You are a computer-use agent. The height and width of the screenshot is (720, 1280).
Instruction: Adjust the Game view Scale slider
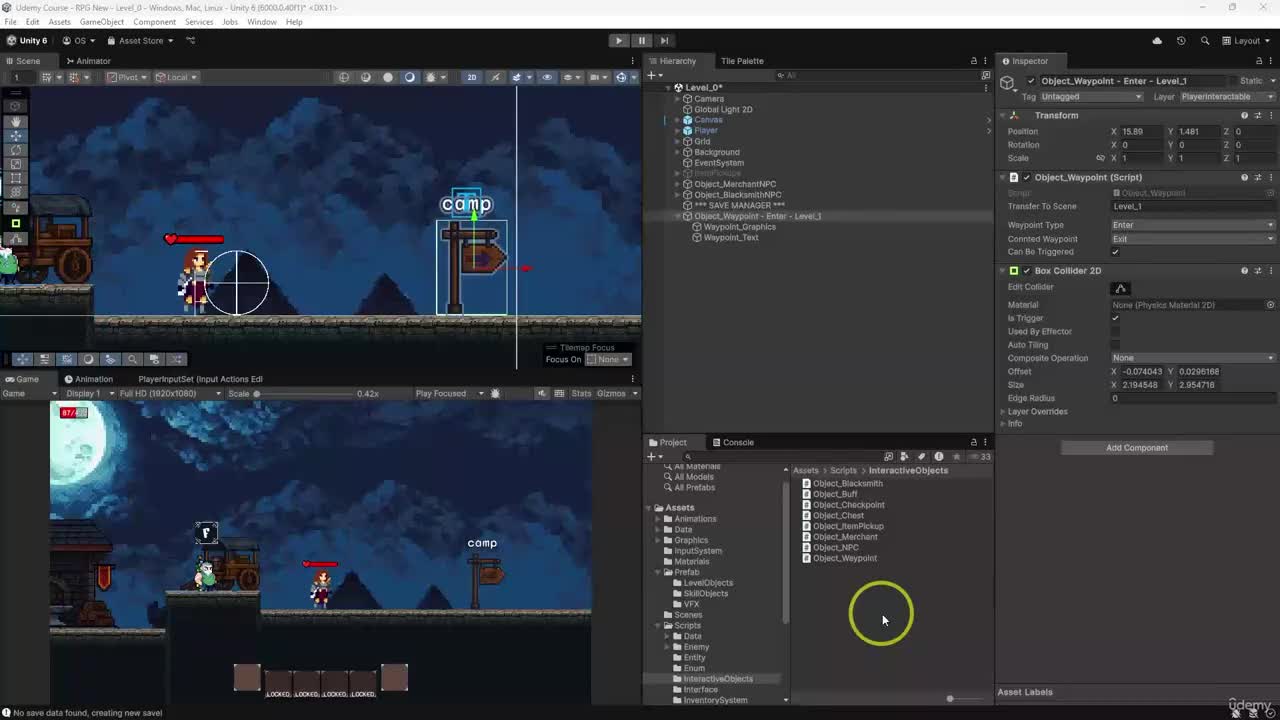[304, 394]
